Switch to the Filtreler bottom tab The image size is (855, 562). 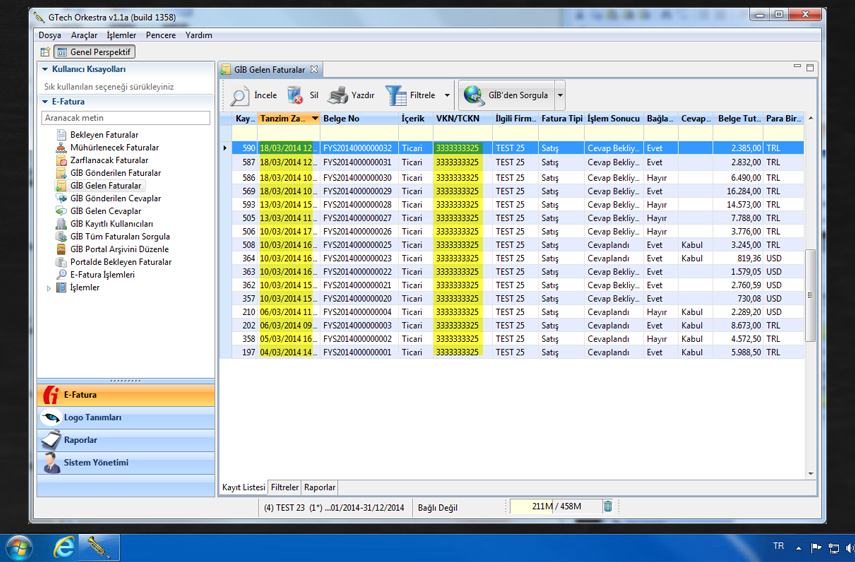tap(285, 487)
